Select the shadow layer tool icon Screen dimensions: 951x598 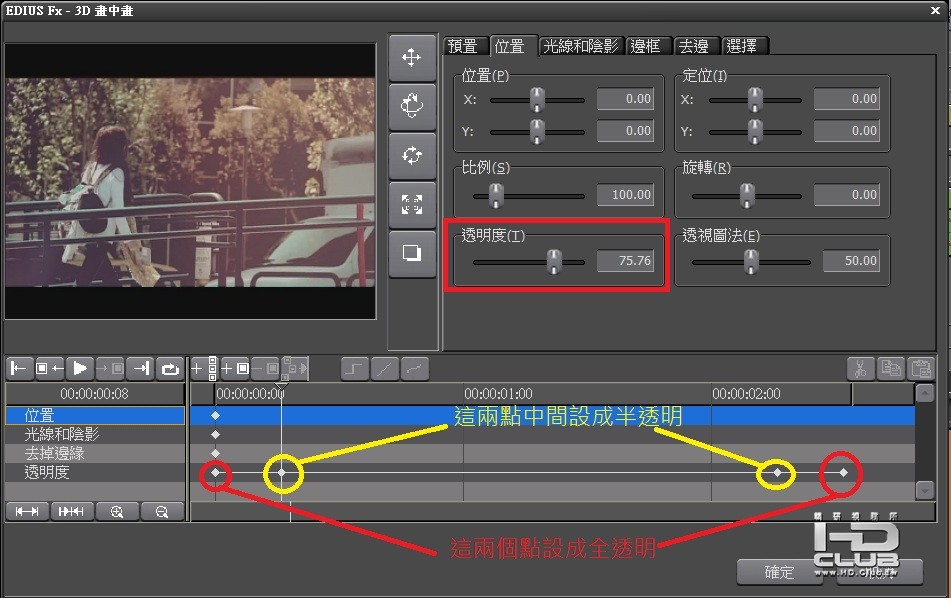point(412,254)
